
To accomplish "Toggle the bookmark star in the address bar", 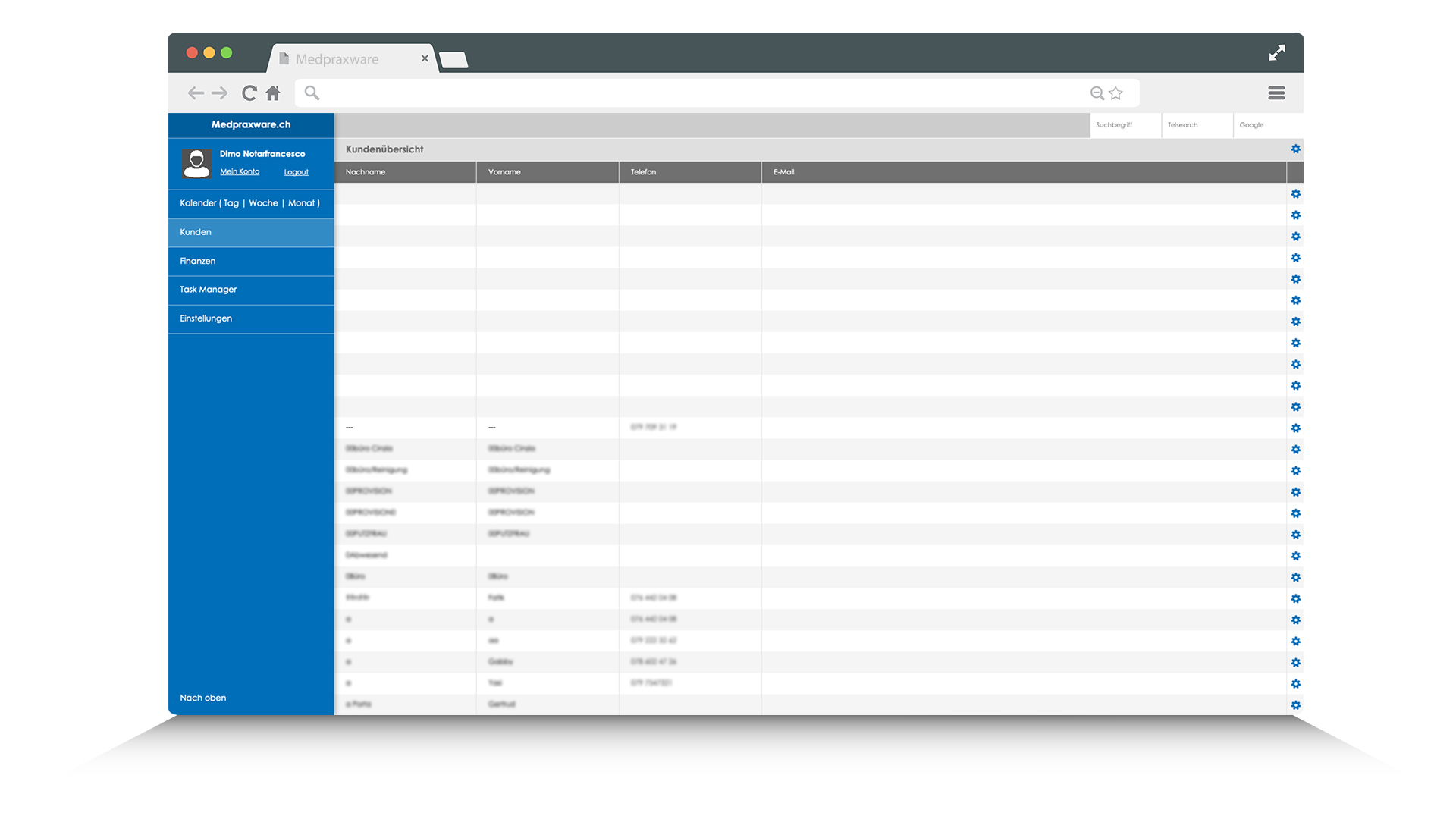I will coord(1115,93).
